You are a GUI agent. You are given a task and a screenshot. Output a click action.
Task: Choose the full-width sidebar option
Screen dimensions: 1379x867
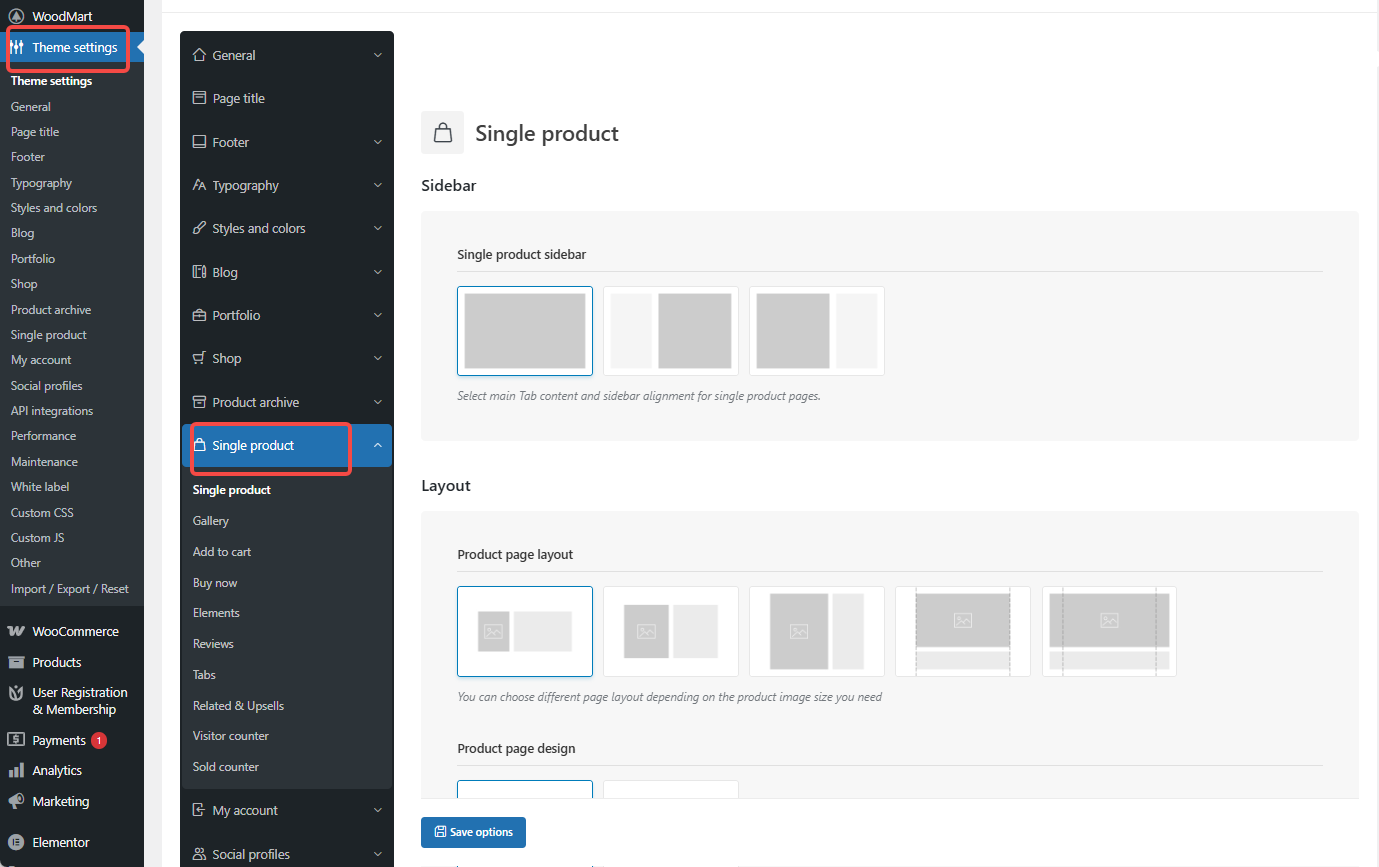point(525,331)
